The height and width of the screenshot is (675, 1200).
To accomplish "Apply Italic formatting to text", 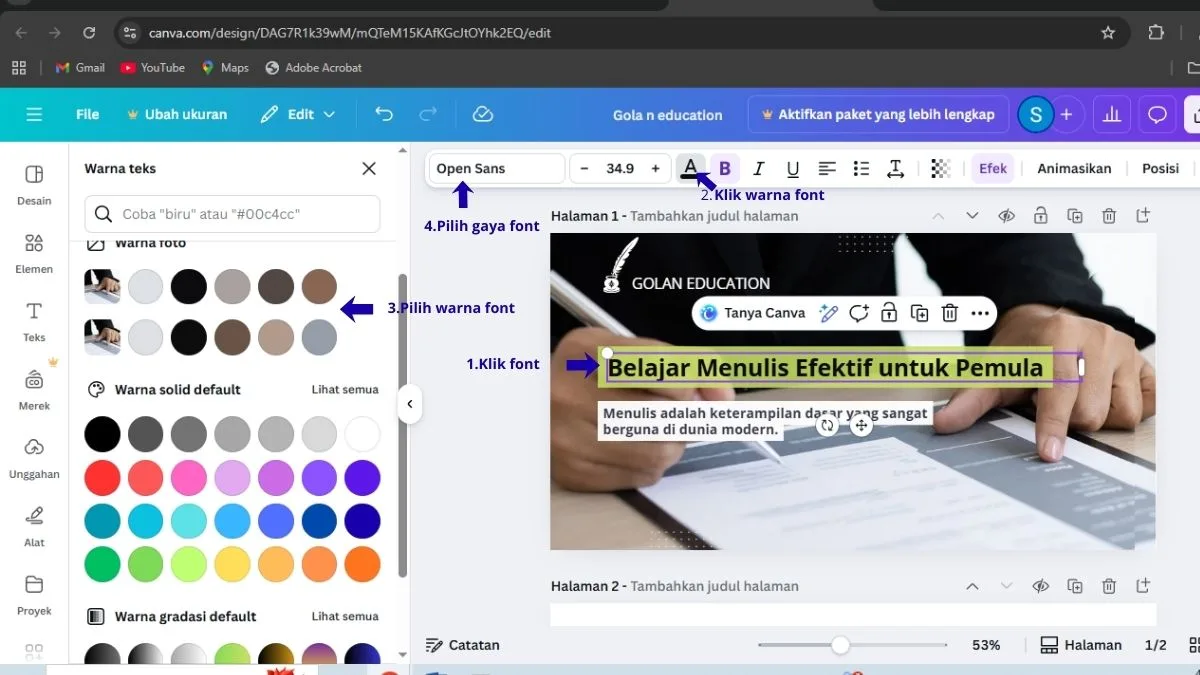I will (x=759, y=169).
